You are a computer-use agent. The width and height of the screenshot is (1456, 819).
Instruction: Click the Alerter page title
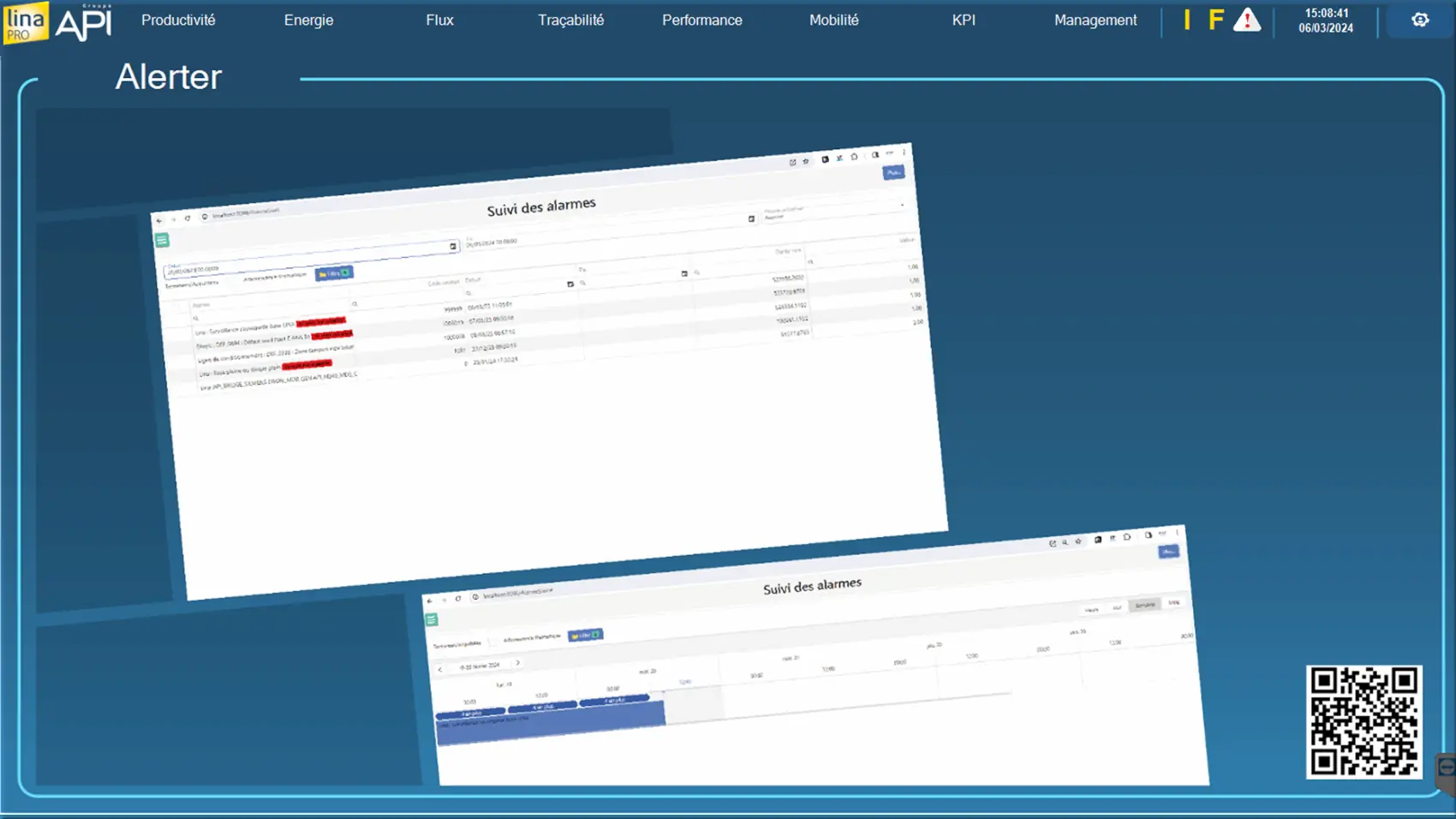(169, 77)
